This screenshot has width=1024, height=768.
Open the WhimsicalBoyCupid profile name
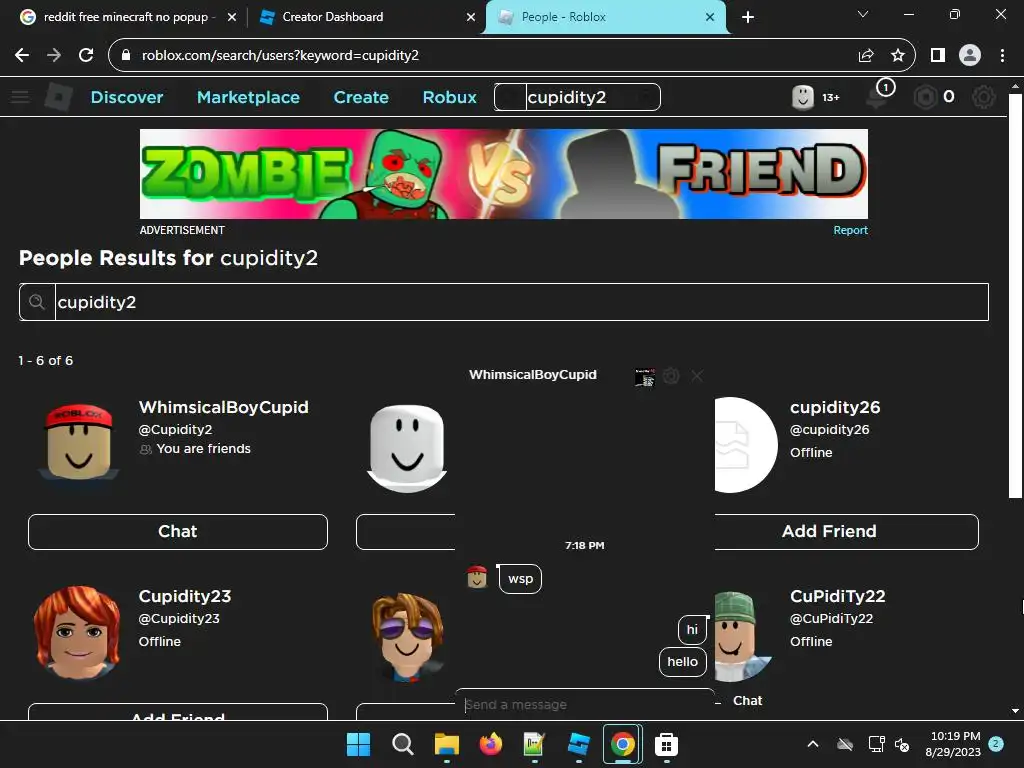click(x=223, y=408)
